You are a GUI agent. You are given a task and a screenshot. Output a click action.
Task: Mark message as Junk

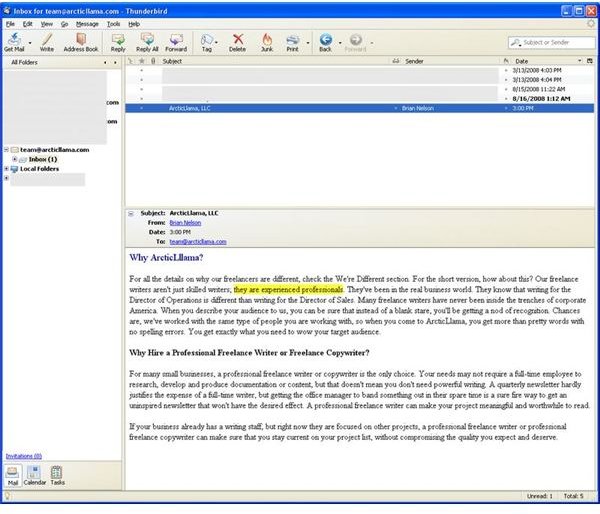(267, 42)
